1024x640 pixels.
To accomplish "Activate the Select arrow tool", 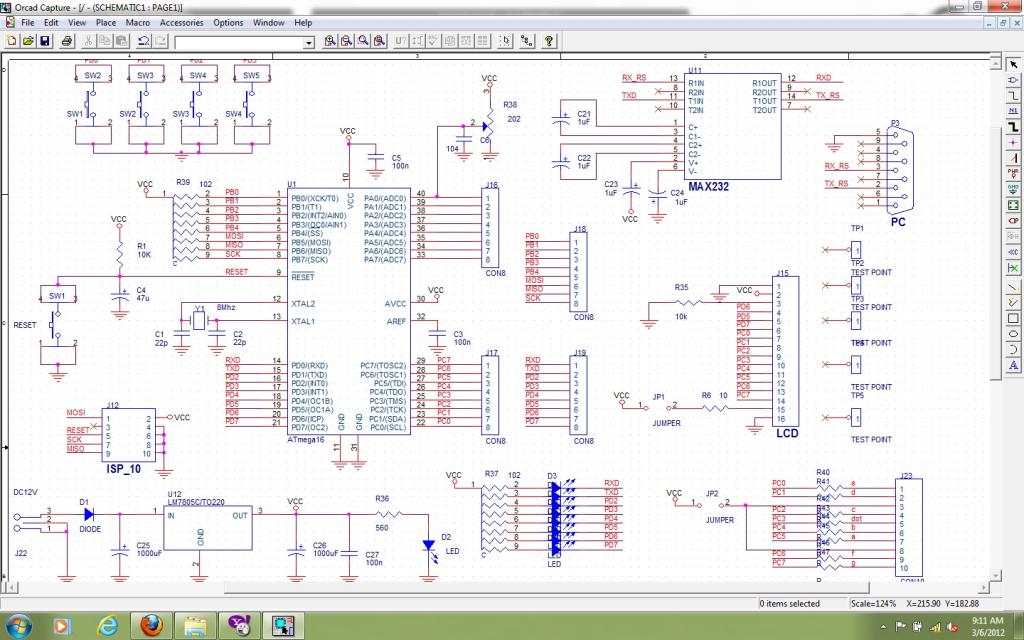I will (1013, 63).
